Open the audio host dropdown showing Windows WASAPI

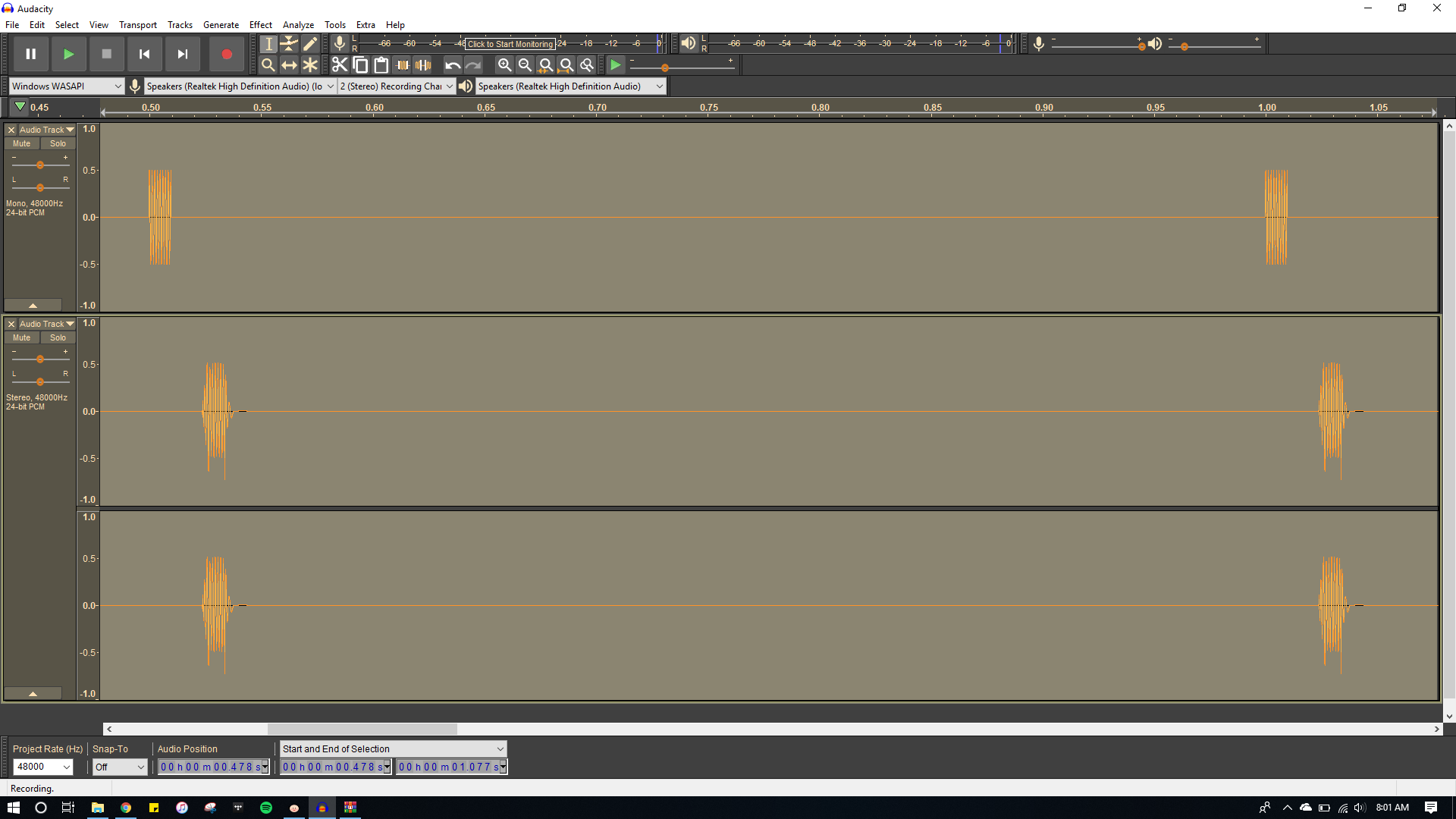click(x=67, y=86)
